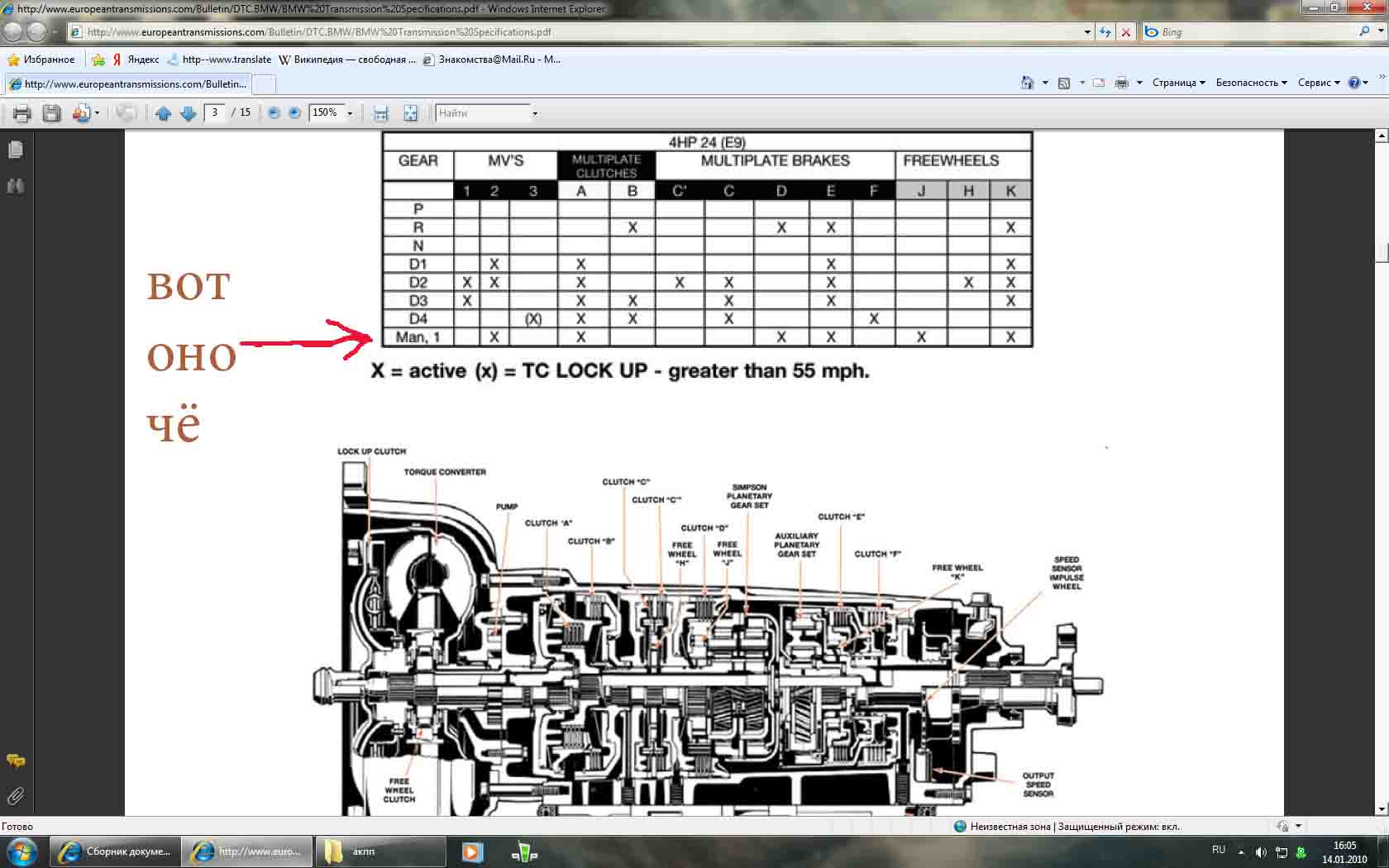The height and width of the screenshot is (868, 1389).
Task: Expand the Найти search options dropdown
Action: tap(535, 113)
